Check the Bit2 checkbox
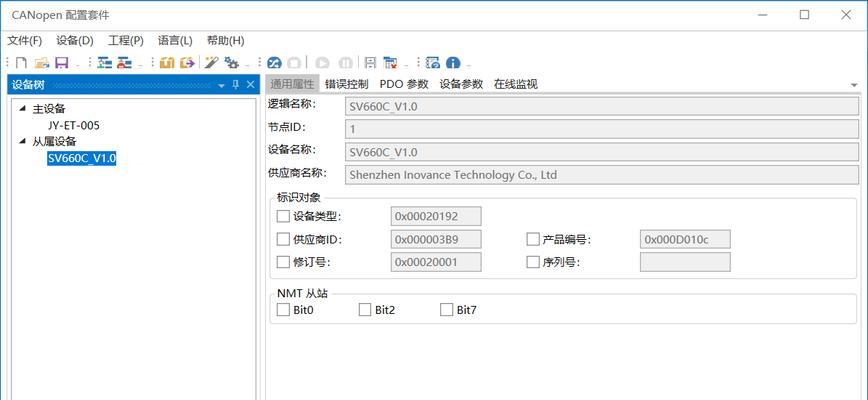The height and width of the screenshot is (400, 868). click(x=365, y=310)
